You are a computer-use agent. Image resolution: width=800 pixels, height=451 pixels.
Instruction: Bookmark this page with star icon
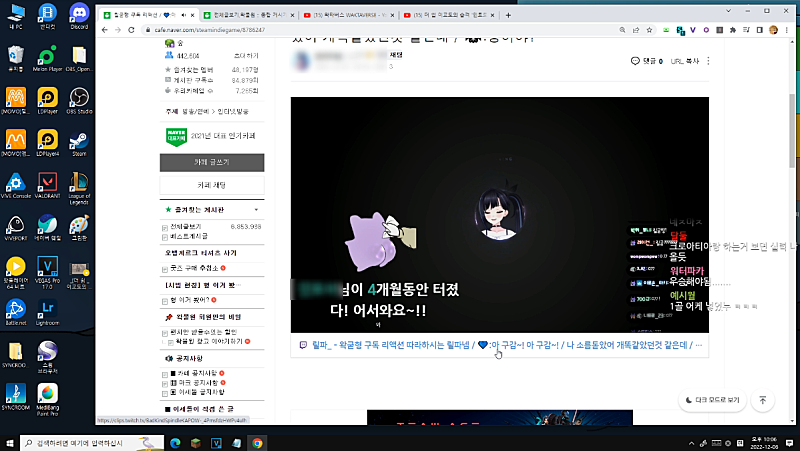[x=649, y=30]
